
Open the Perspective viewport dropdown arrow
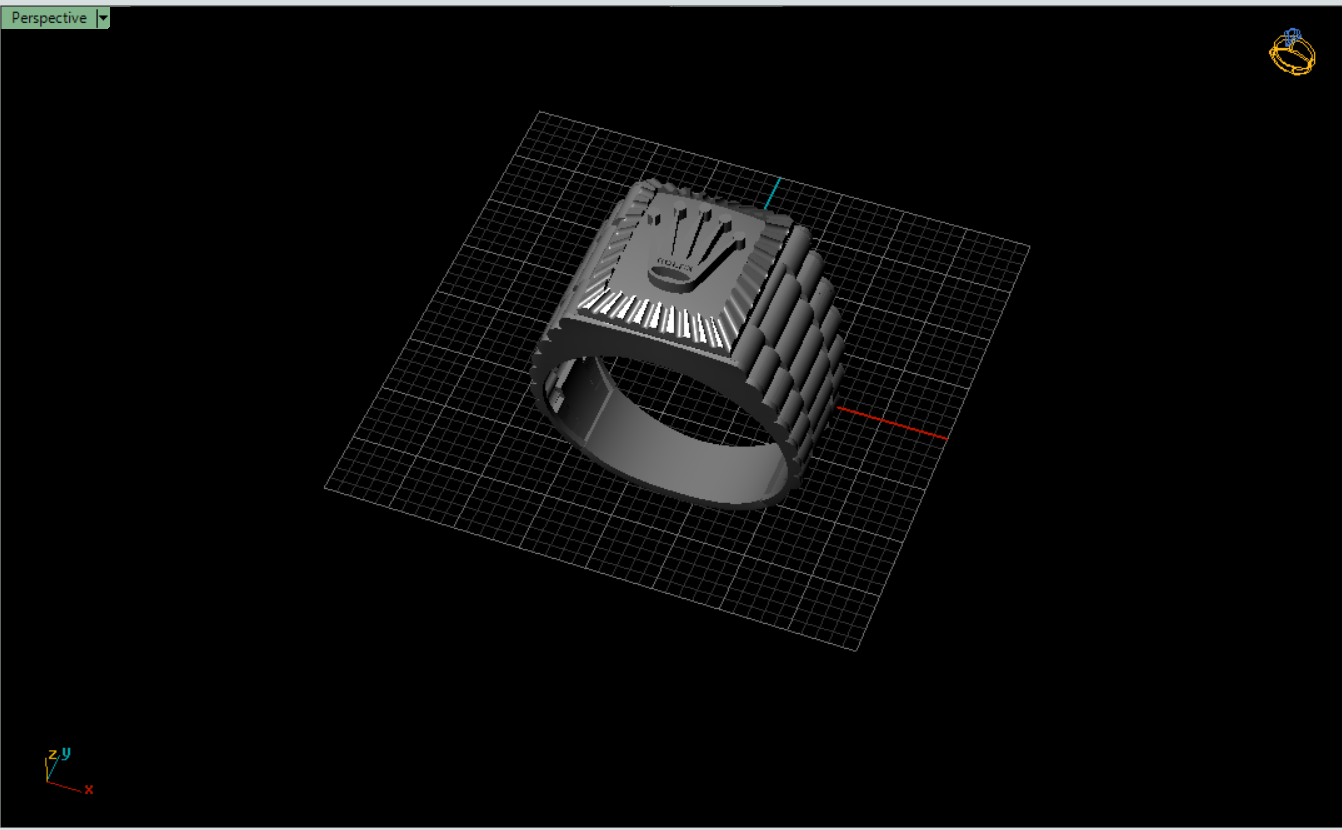(103, 18)
